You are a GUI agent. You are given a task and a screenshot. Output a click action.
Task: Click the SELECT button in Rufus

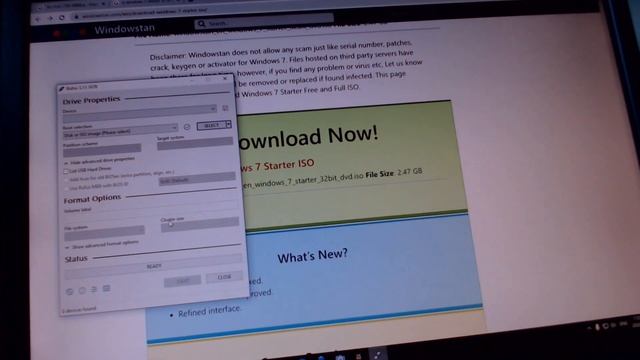[211, 125]
